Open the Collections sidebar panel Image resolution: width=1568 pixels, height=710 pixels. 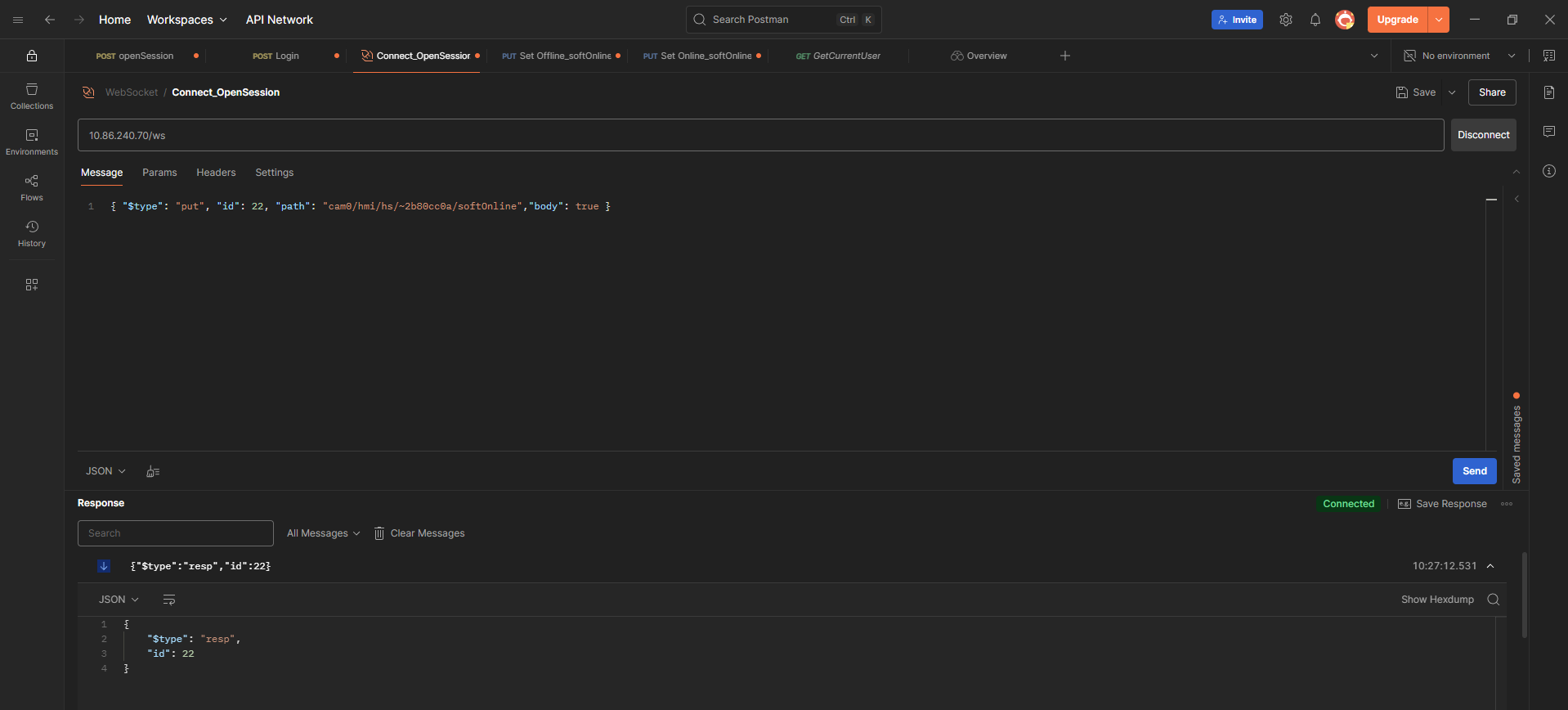32,96
